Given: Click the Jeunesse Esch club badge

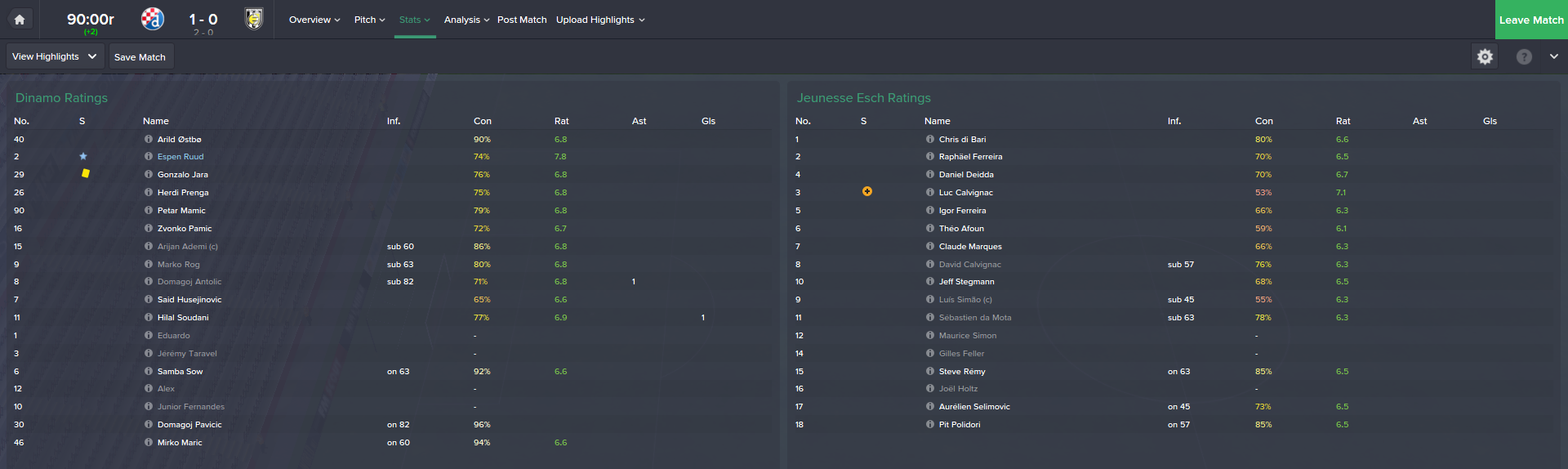Looking at the screenshot, I should point(254,19).
